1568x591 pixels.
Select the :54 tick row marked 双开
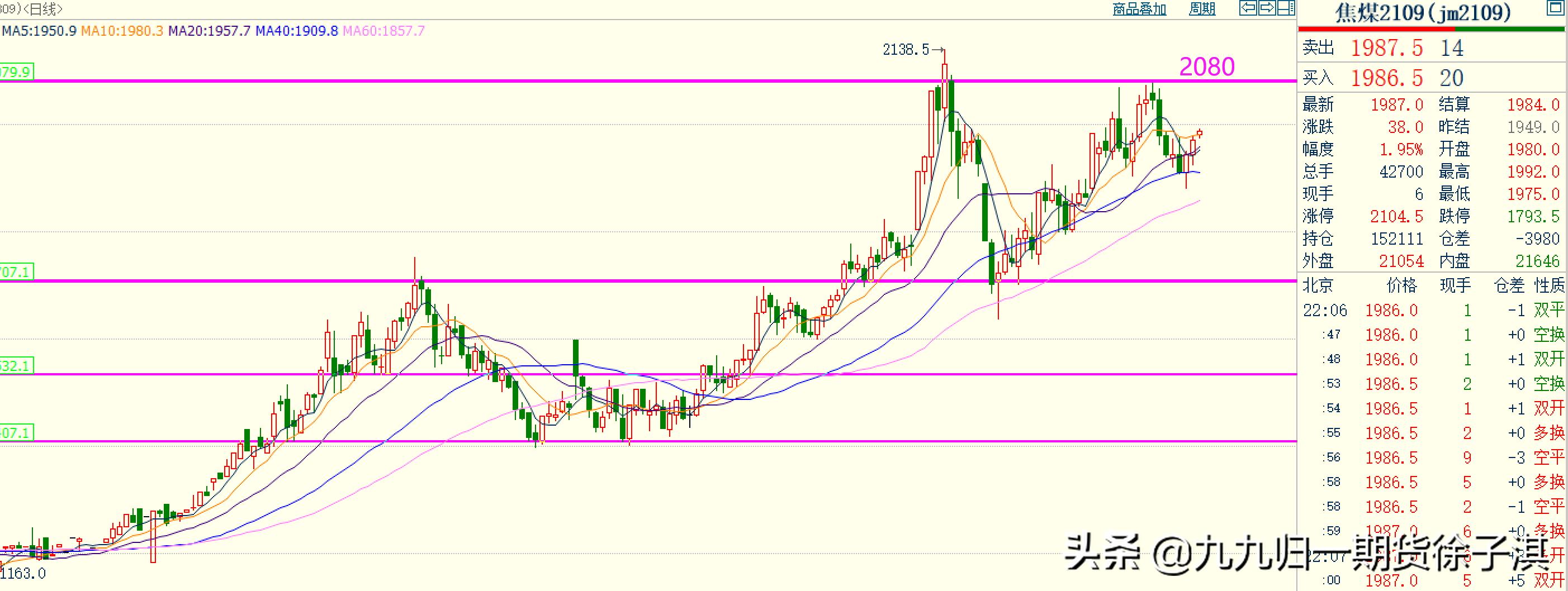pos(1433,408)
